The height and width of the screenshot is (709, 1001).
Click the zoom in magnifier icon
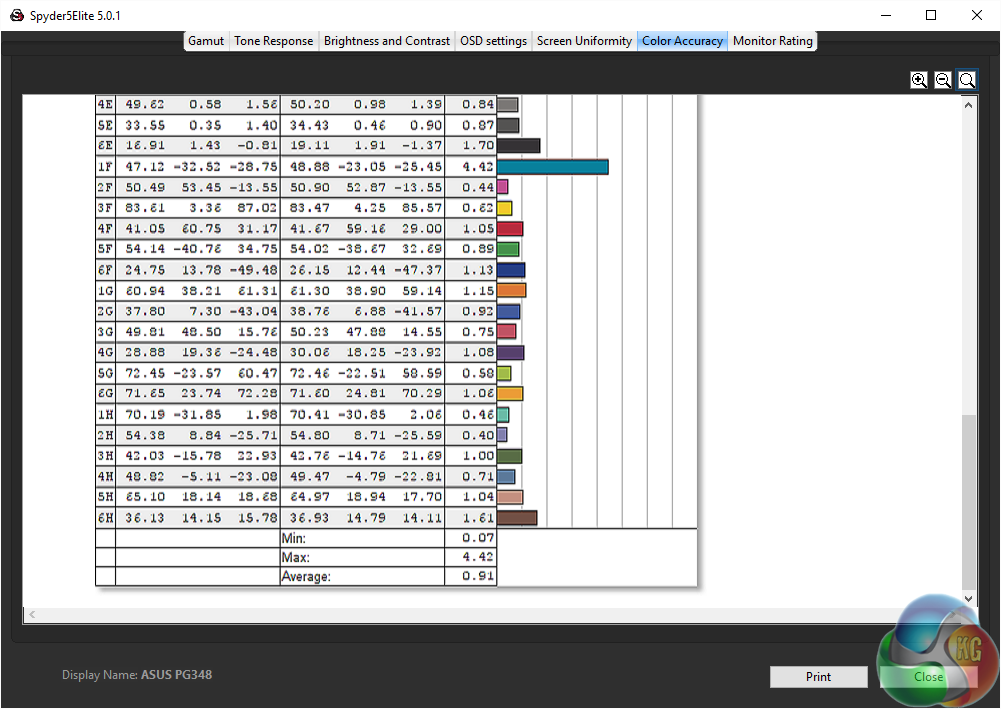click(919, 80)
